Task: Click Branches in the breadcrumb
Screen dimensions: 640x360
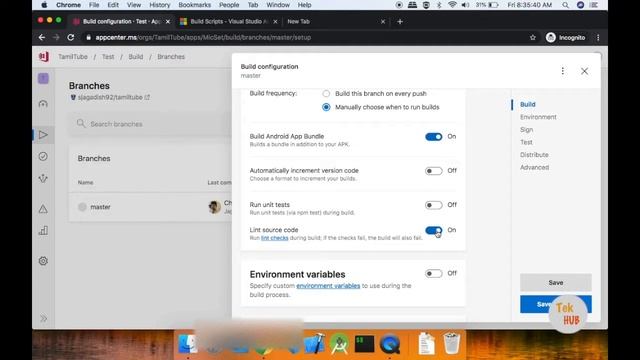Action: coord(171,57)
